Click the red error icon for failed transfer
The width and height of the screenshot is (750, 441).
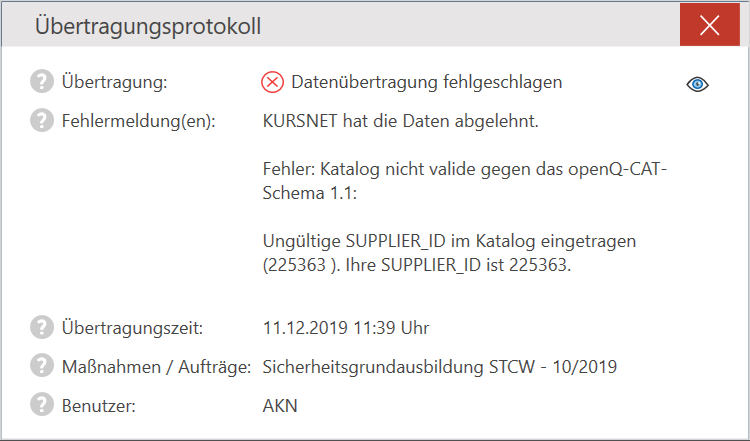click(273, 82)
